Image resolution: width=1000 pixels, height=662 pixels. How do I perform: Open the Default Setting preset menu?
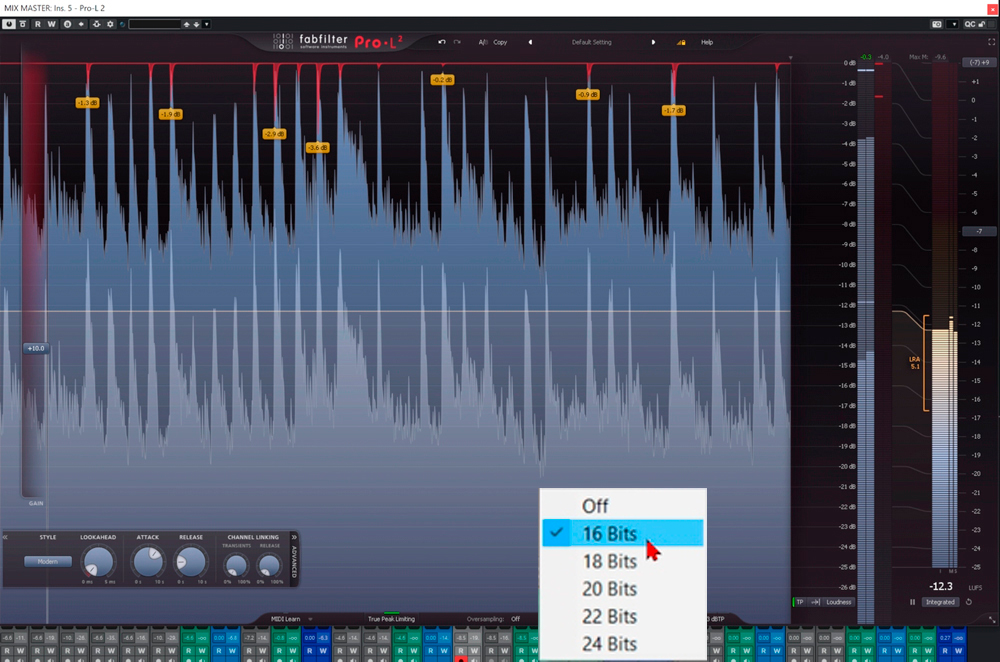click(x=591, y=42)
